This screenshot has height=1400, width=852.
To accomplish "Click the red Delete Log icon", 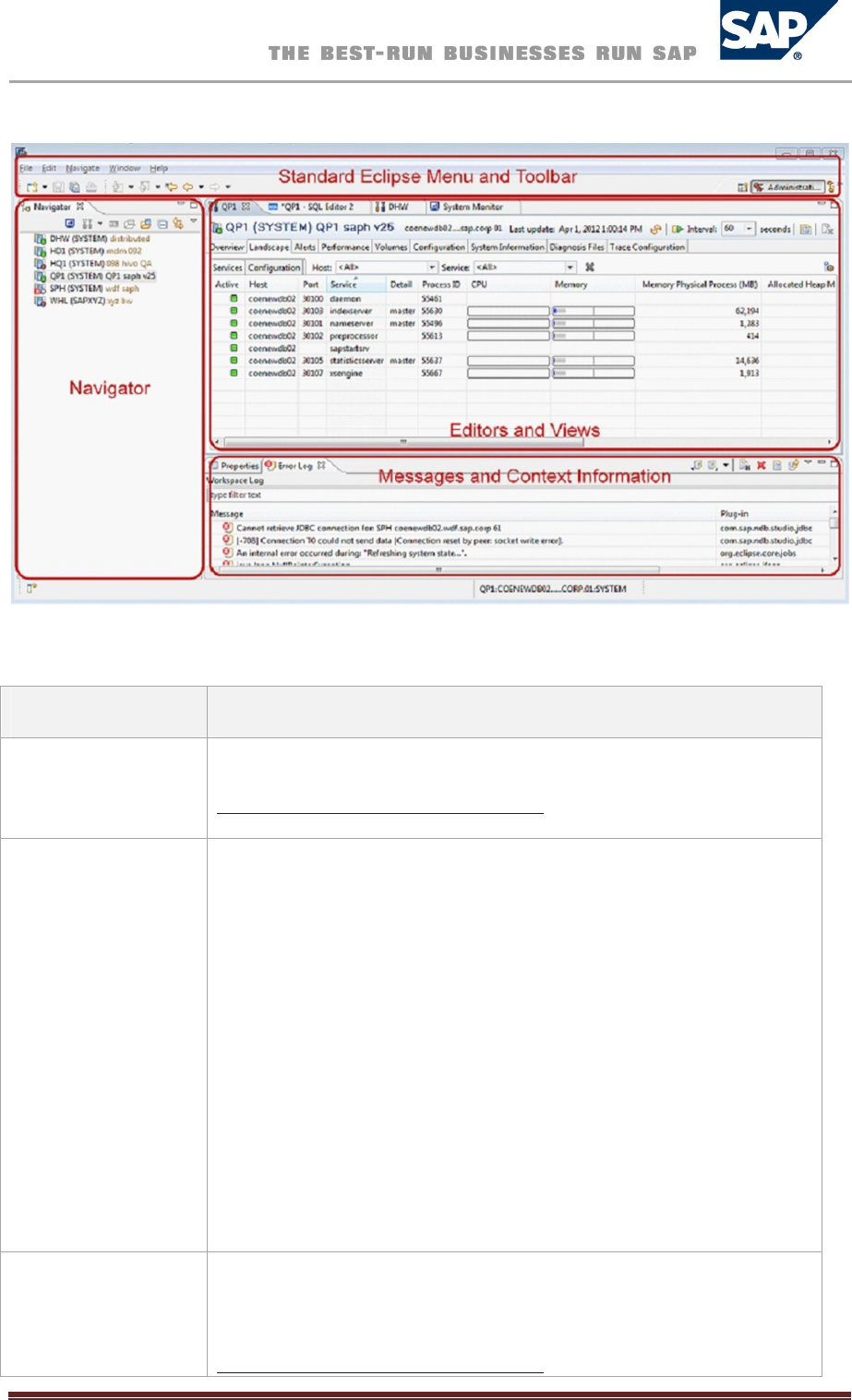I will pyautogui.click(x=762, y=466).
